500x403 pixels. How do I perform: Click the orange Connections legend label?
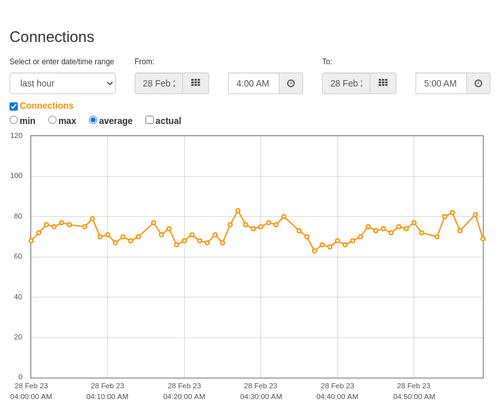(x=46, y=106)
